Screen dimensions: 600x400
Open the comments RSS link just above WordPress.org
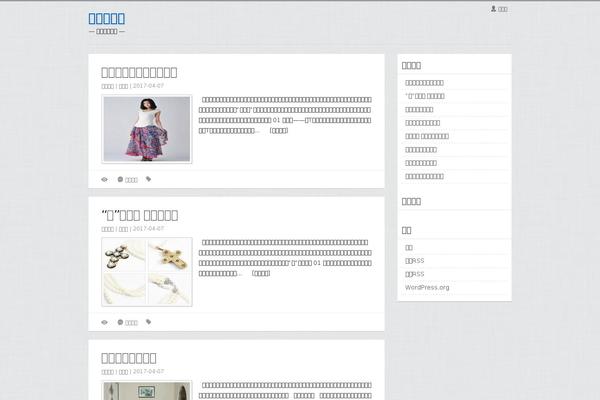coord(414,274)
